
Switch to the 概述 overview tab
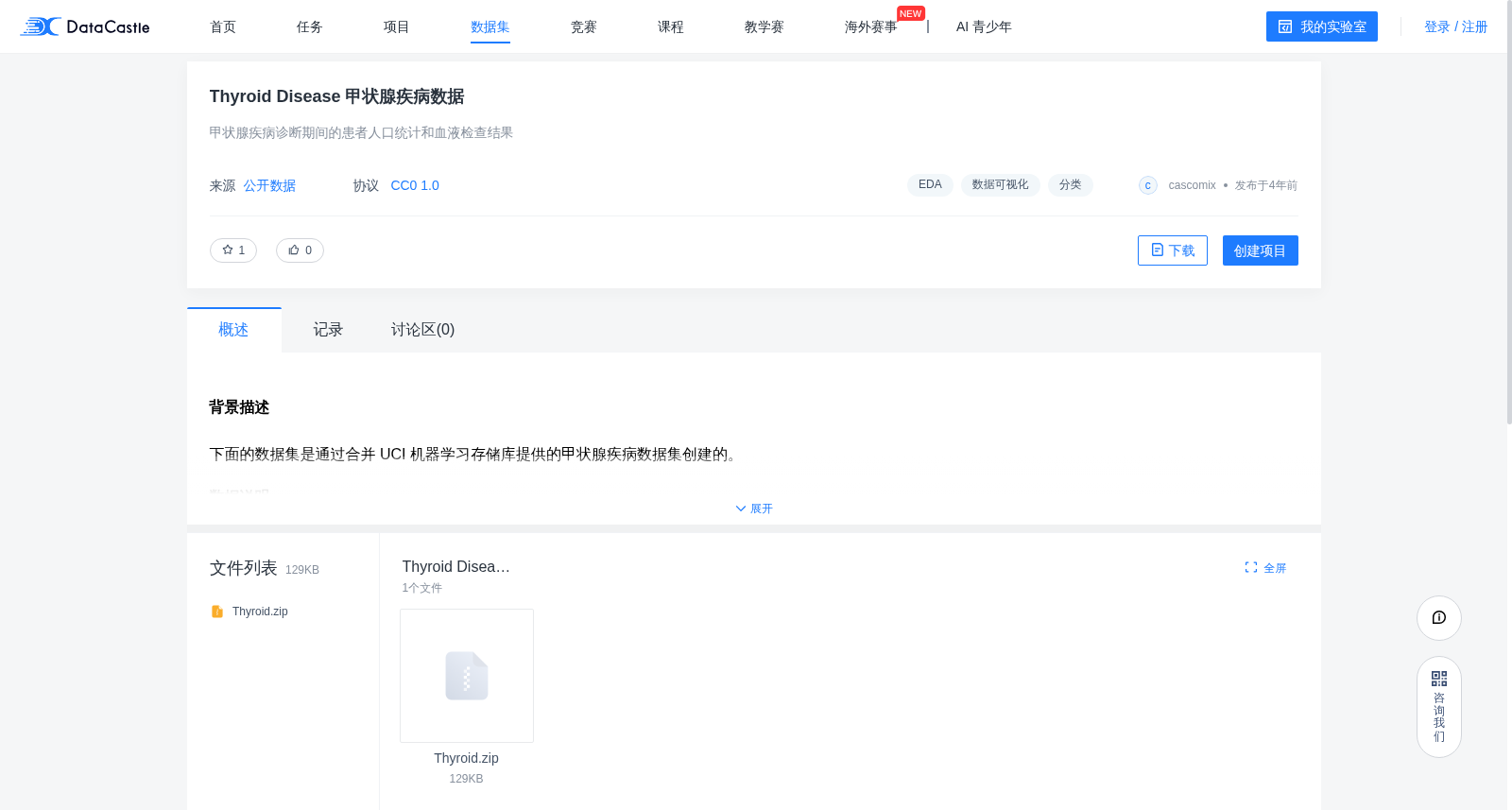[x=233, y=330]
